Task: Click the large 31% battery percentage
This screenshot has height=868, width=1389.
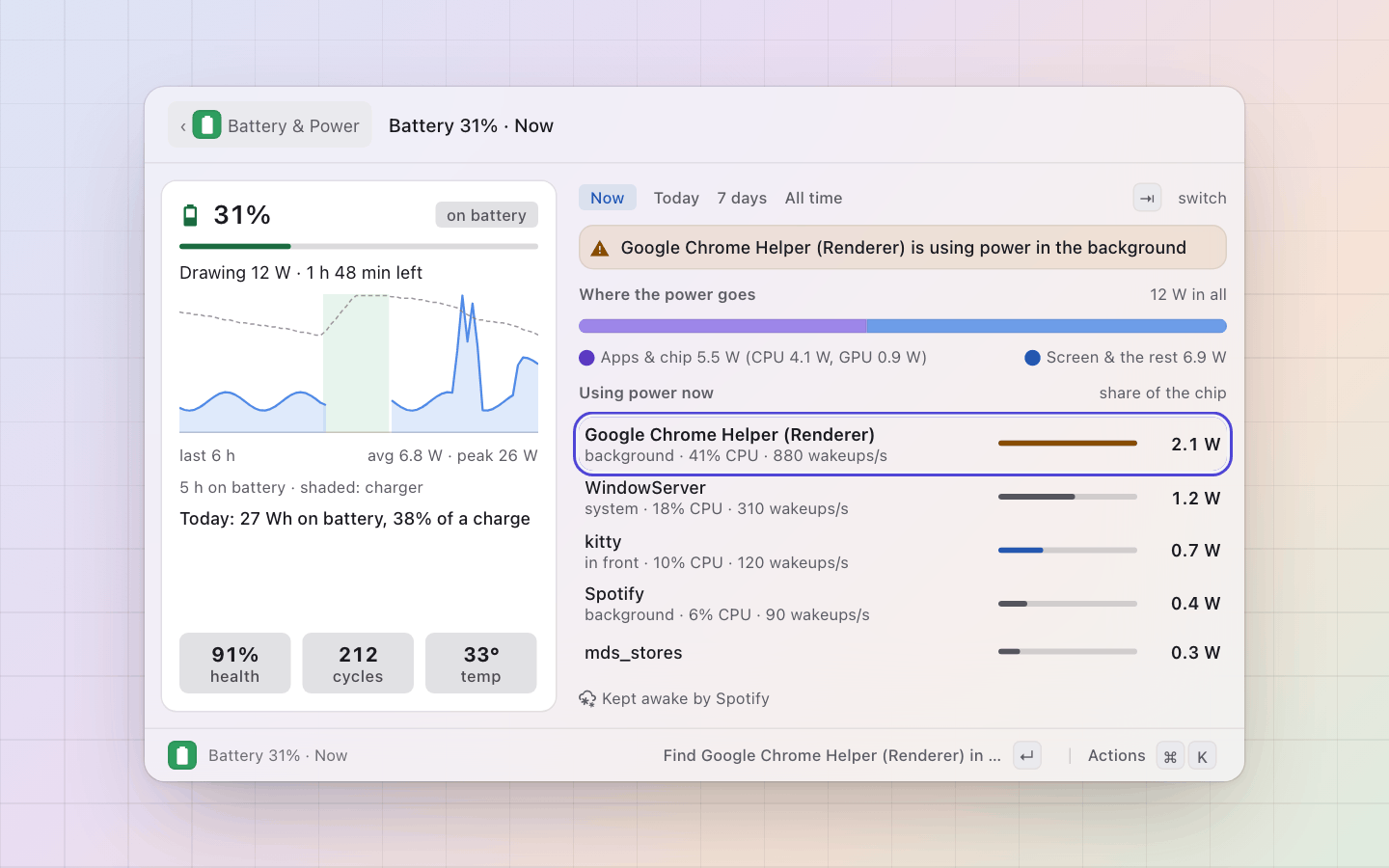Action: (242, 215)
